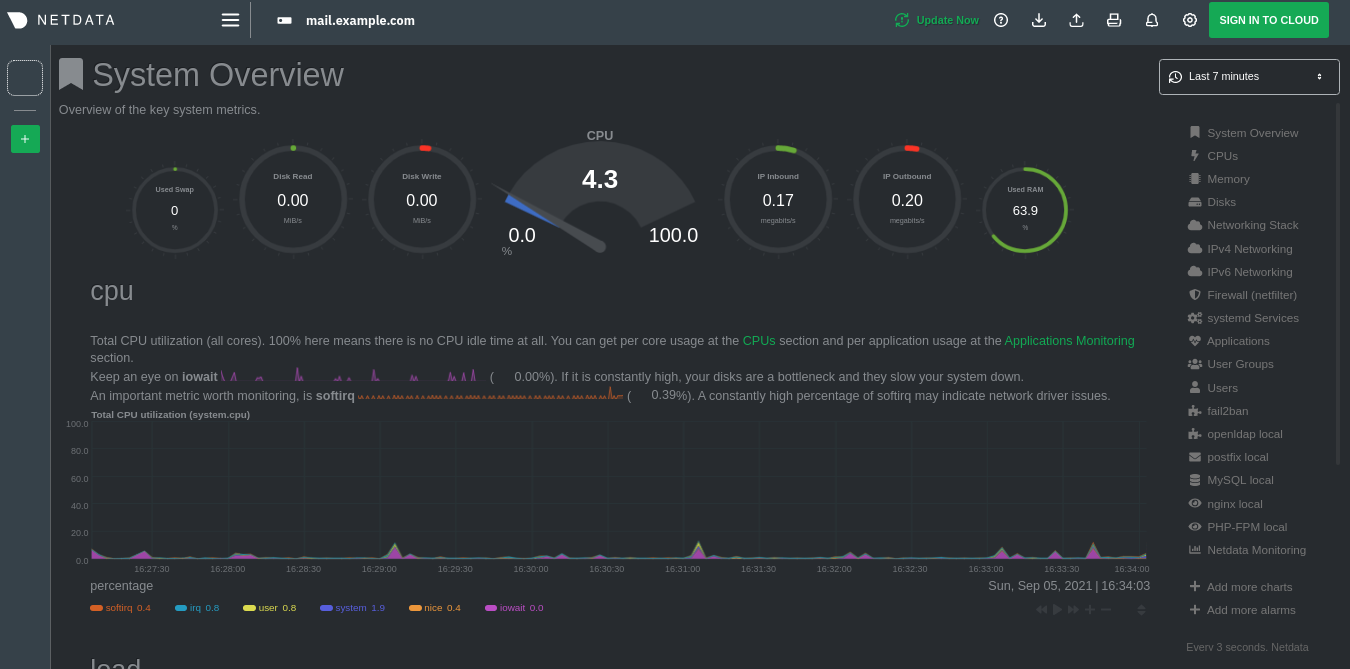Open the hamburger menu icon
Image resolution: width=1350 pixels, height=669 pixels.
230,20
